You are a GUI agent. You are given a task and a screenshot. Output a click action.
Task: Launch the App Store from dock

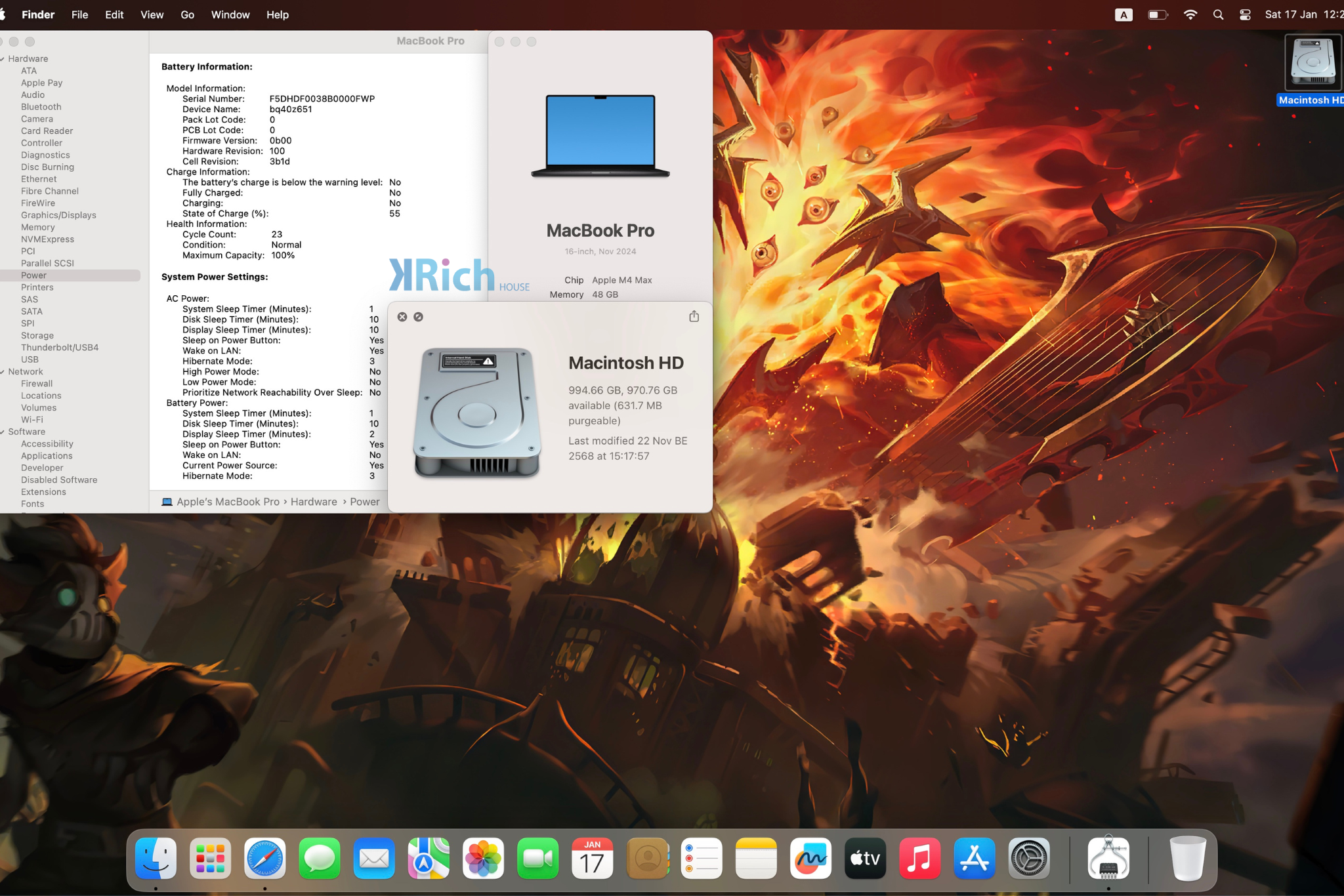974,858
